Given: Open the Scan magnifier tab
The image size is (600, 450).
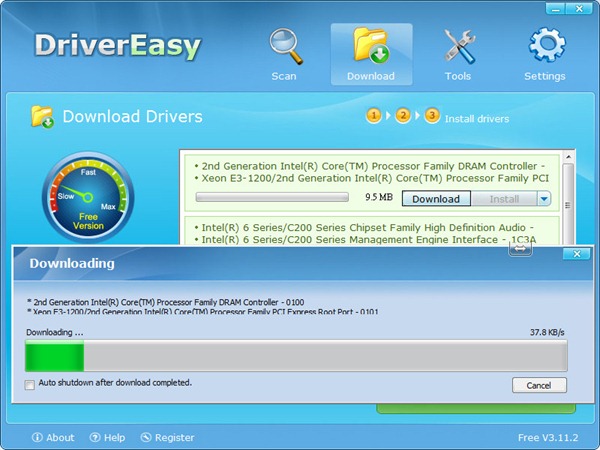Looking at the screenshot, I should pyautogui.click(x=285, y=54).
